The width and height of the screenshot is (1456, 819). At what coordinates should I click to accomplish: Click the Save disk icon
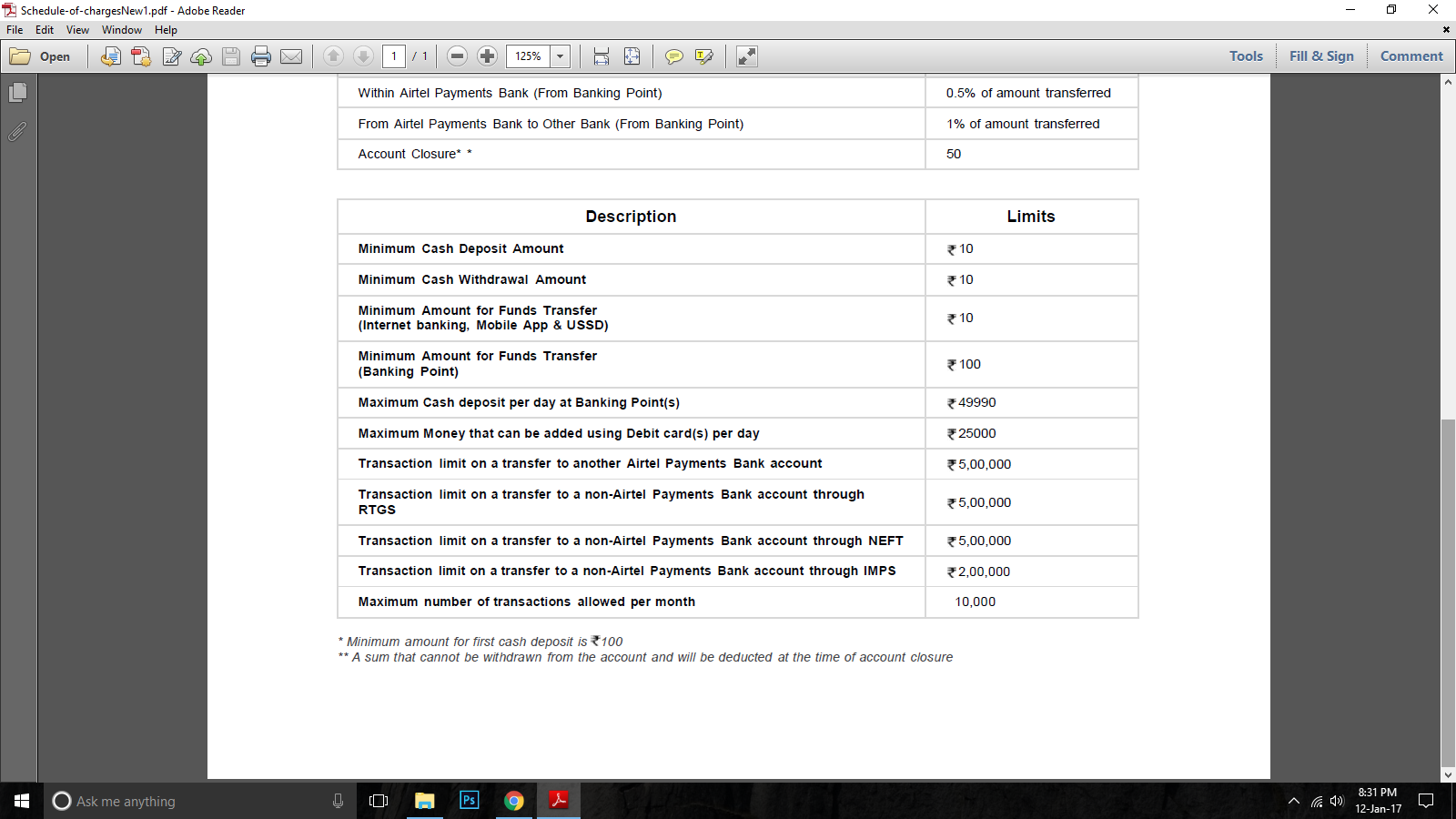coord(231,56)
